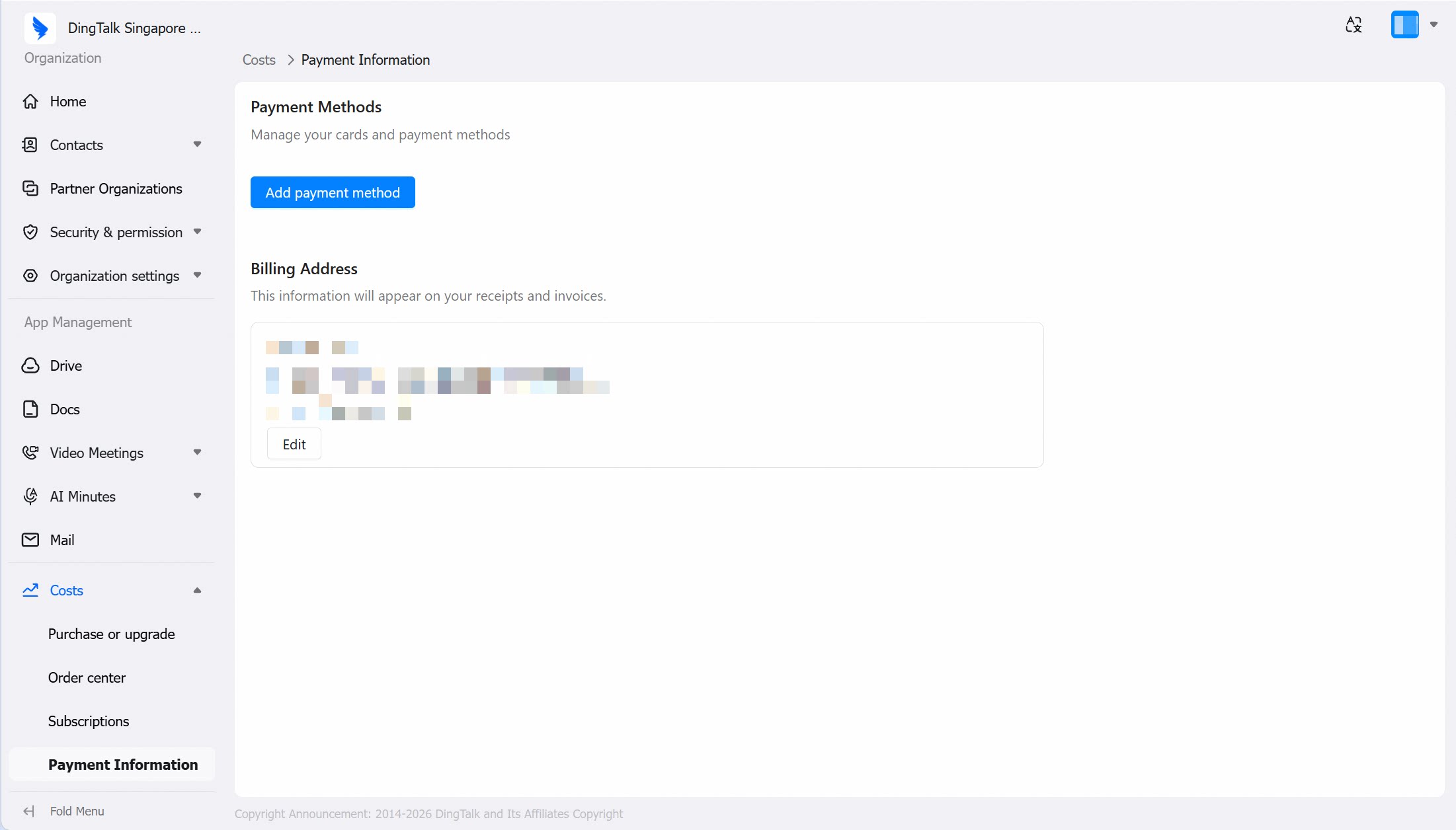Click DingTalk Singapore organization name
This screenshot has width=1456, height=830.
[134, 28]
